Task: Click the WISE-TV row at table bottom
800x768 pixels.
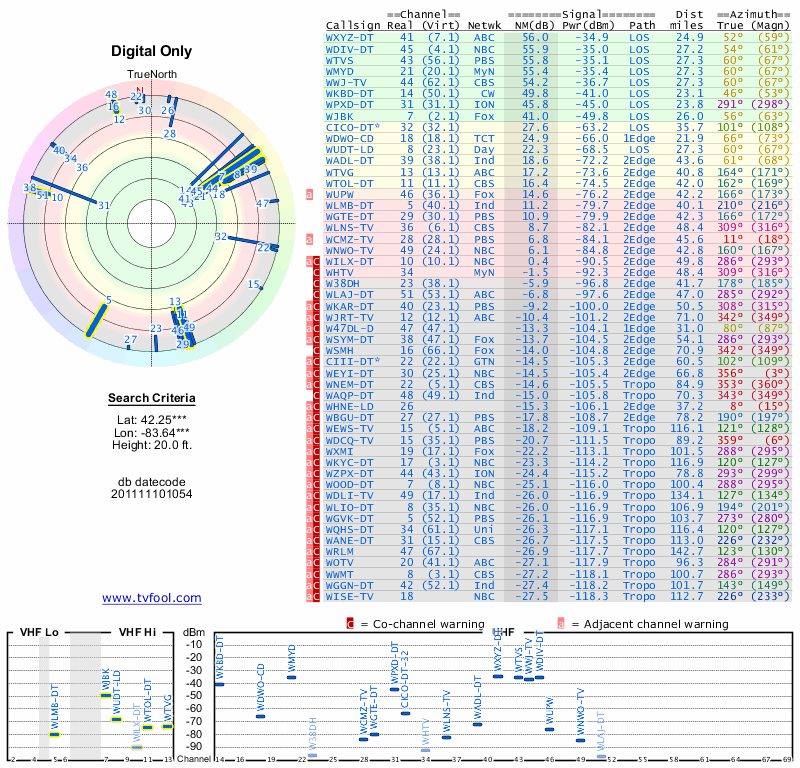Action: pyautogui.click(x=350, y=596)
